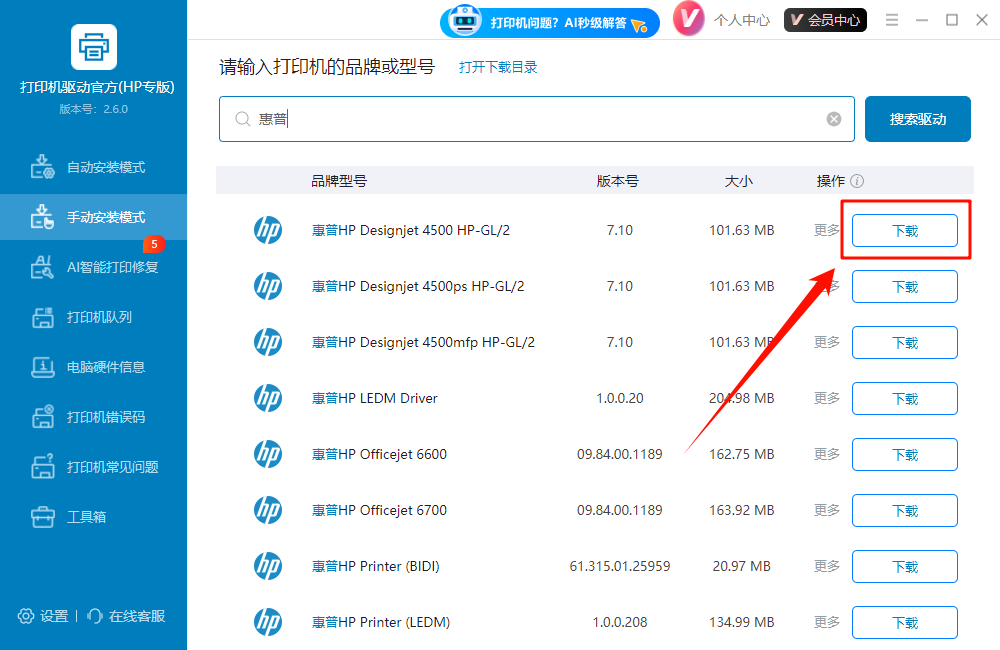Click the HP logo beside Designjet 4500
1000x650 pixels.
point(268,230)
